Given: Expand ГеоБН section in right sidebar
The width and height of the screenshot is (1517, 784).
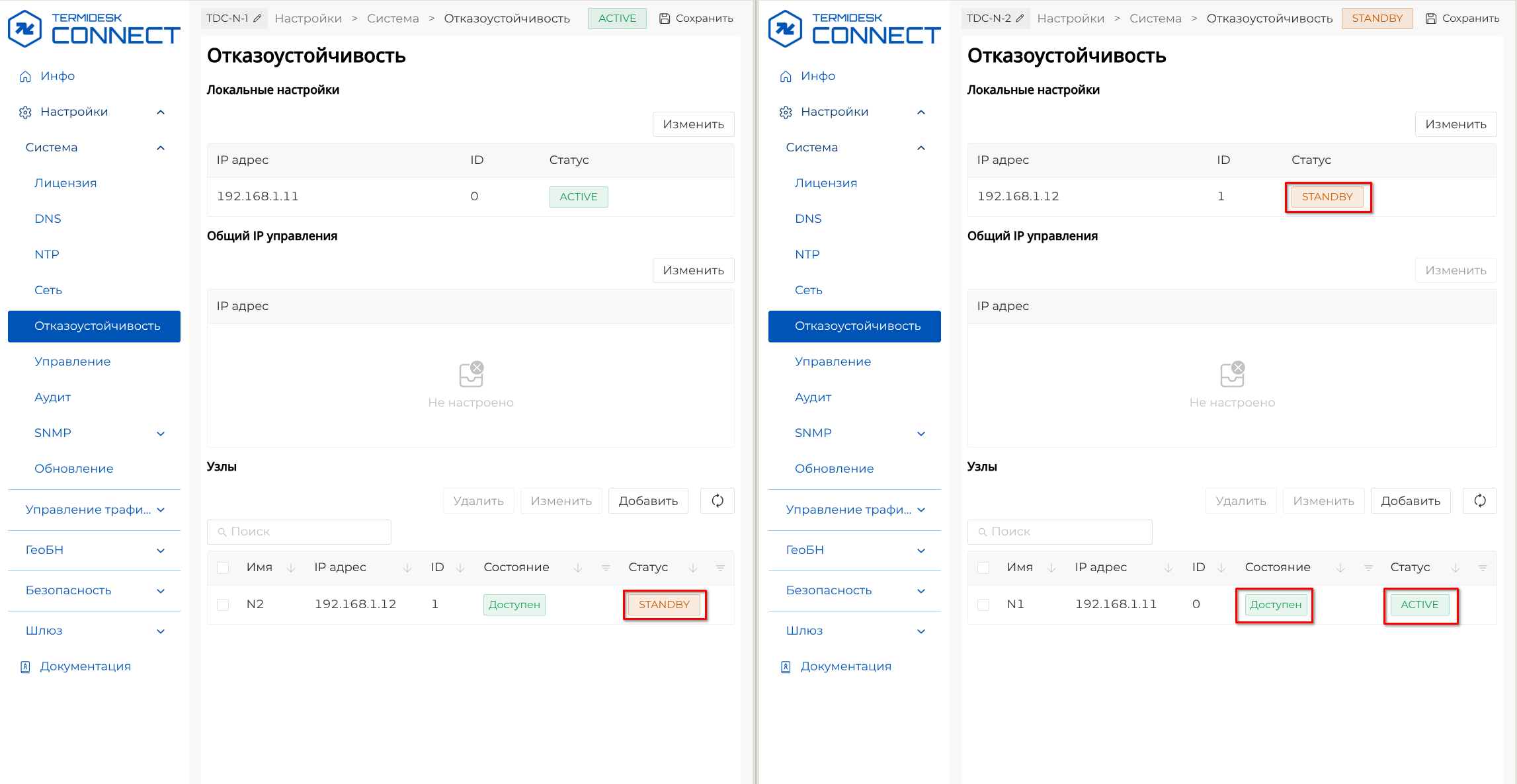Looking at the screenshot, I should point(921,551).
